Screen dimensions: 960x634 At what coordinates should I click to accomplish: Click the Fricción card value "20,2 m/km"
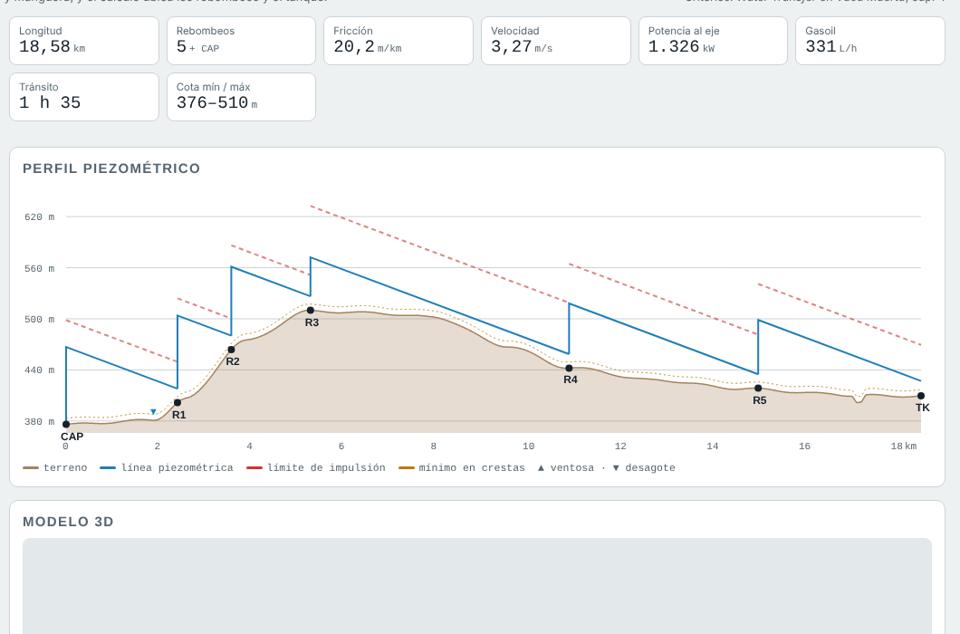click(x=367, y=47)
